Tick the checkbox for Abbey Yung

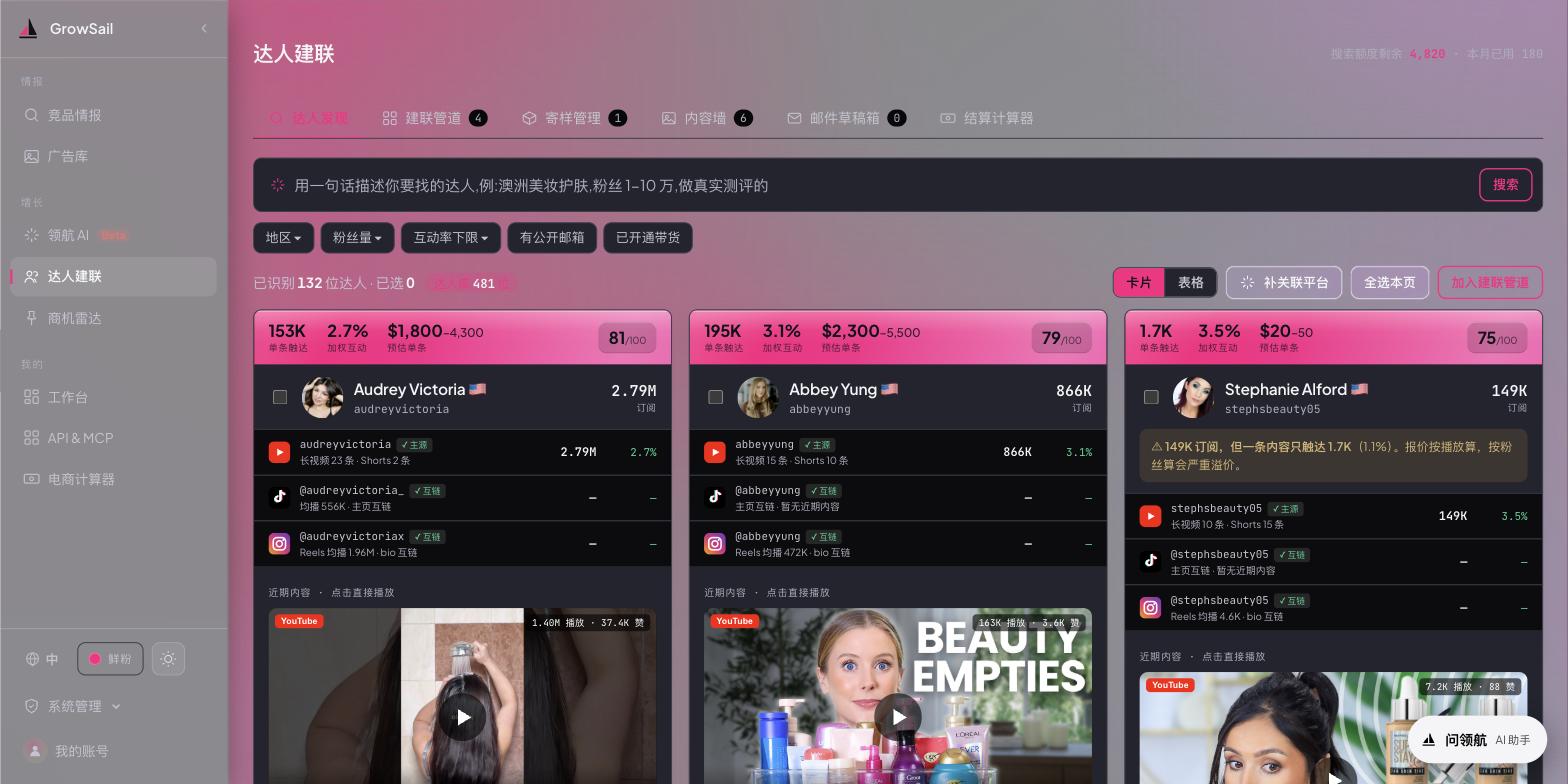pyautogui.click(x=715, y=397)
